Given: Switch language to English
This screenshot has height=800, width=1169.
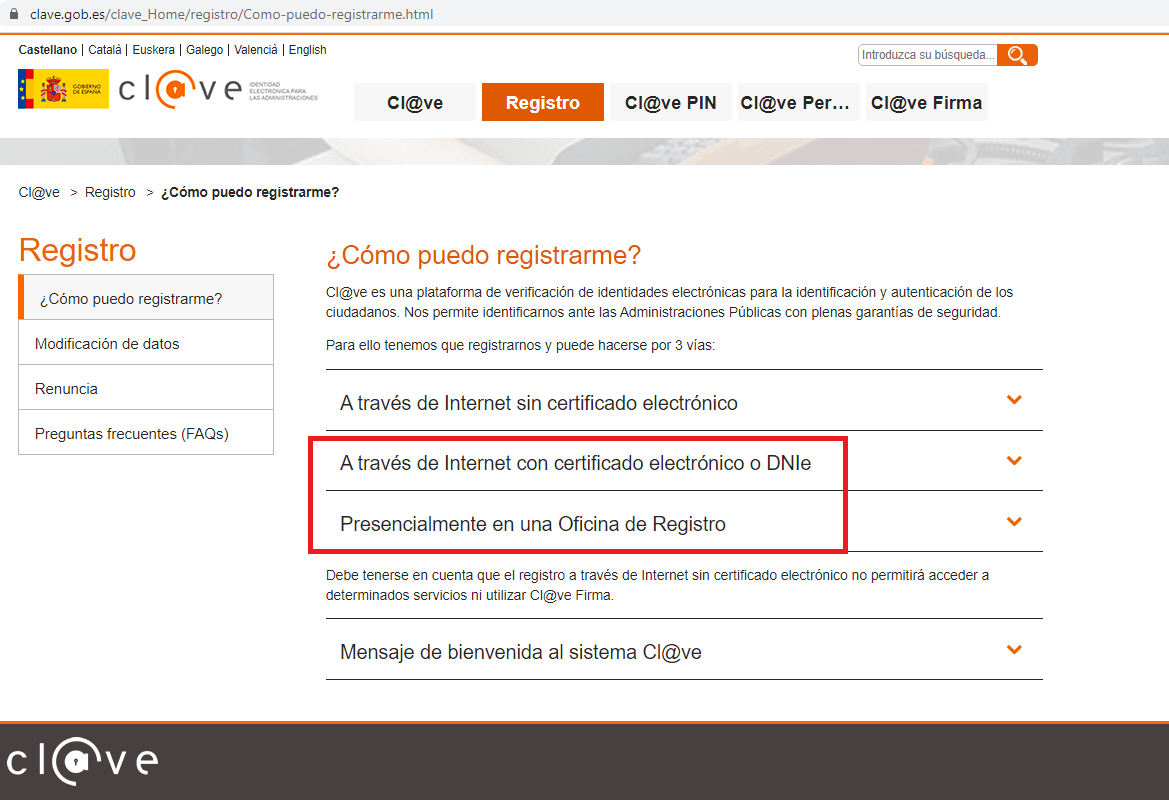Looking at the screenshot, I should (x=307, y=50).
